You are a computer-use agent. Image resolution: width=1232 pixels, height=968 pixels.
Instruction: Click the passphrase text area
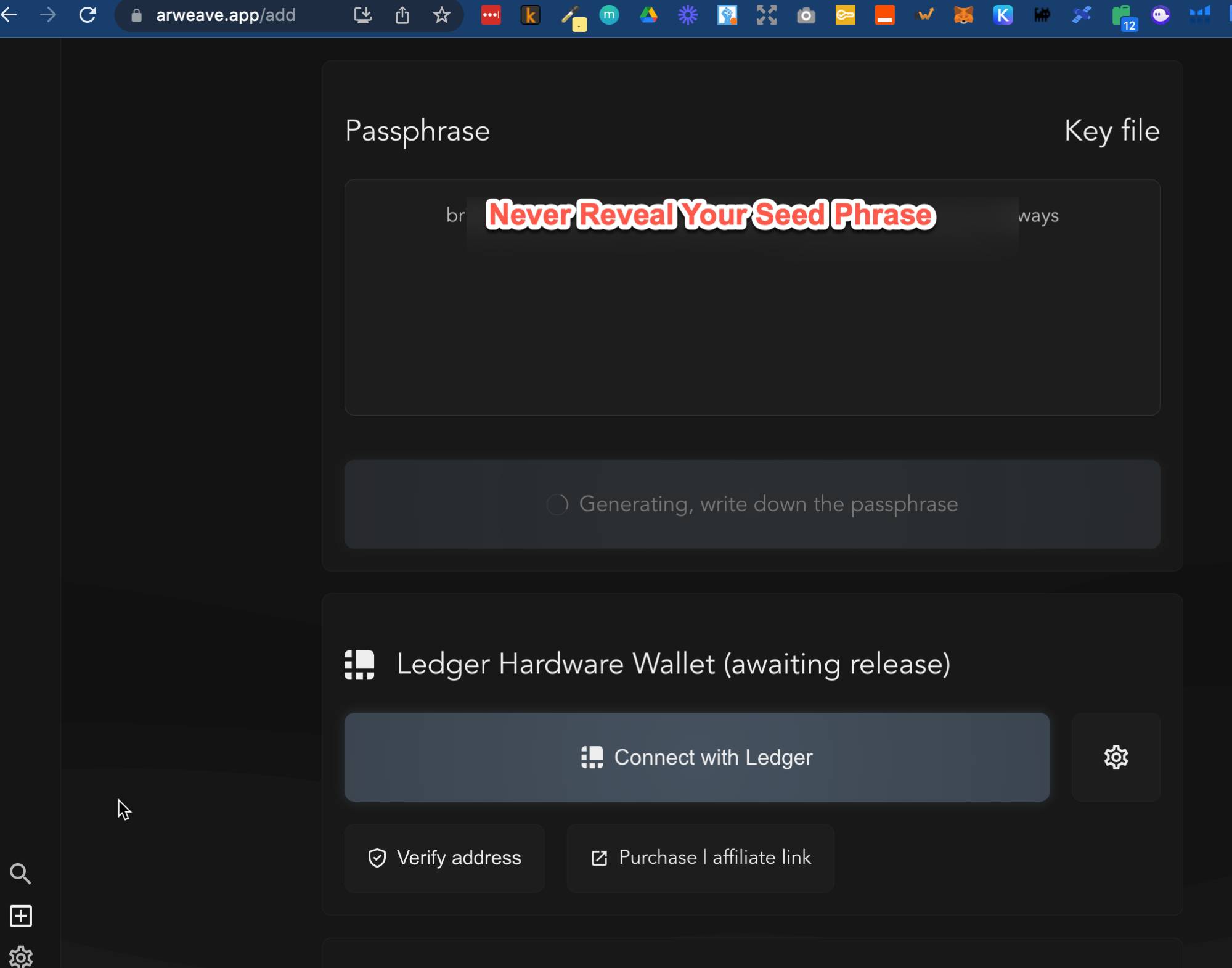tap(752, 321)
